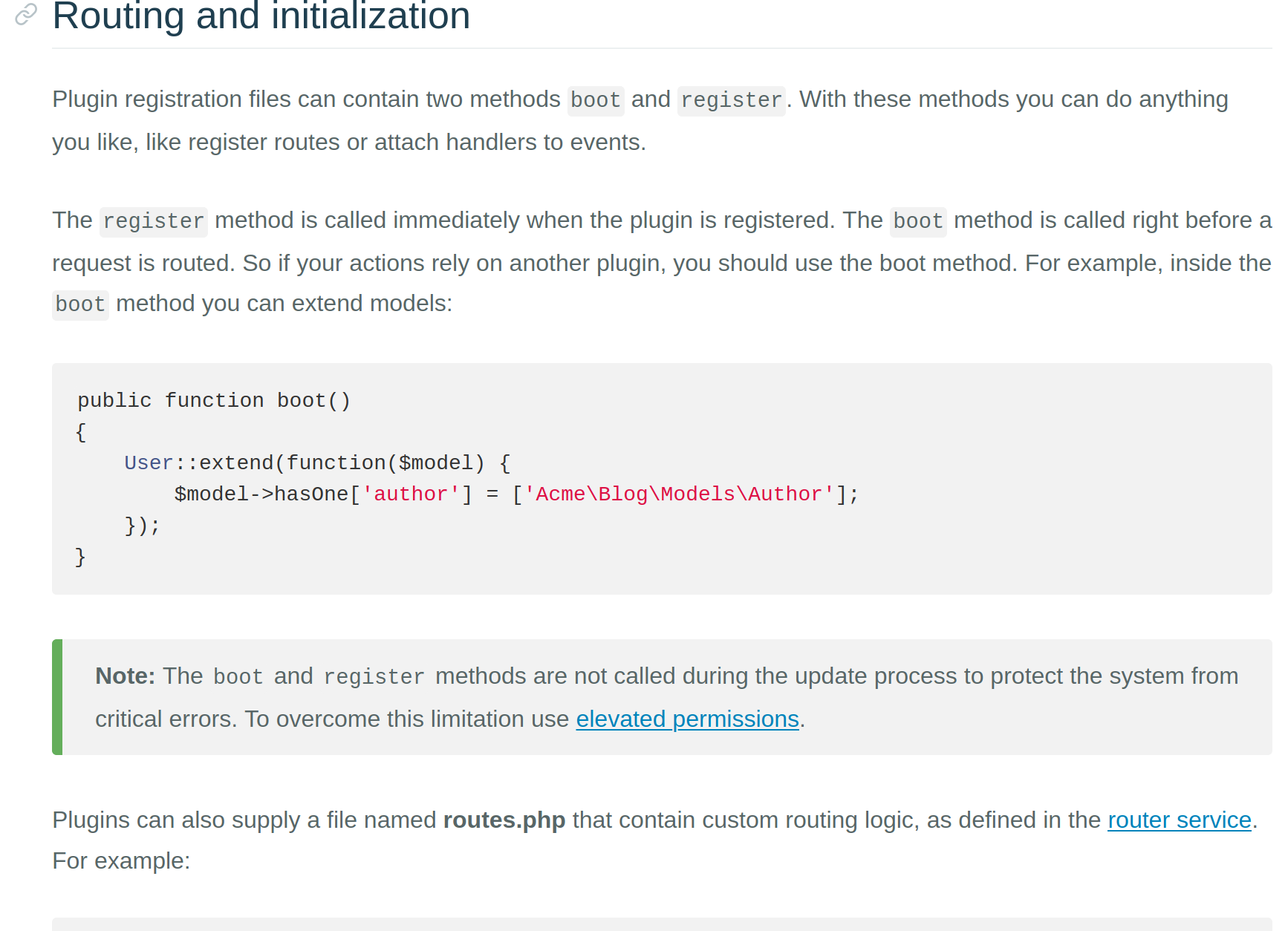Click boot code after 'registered. The'

point(918,221)
